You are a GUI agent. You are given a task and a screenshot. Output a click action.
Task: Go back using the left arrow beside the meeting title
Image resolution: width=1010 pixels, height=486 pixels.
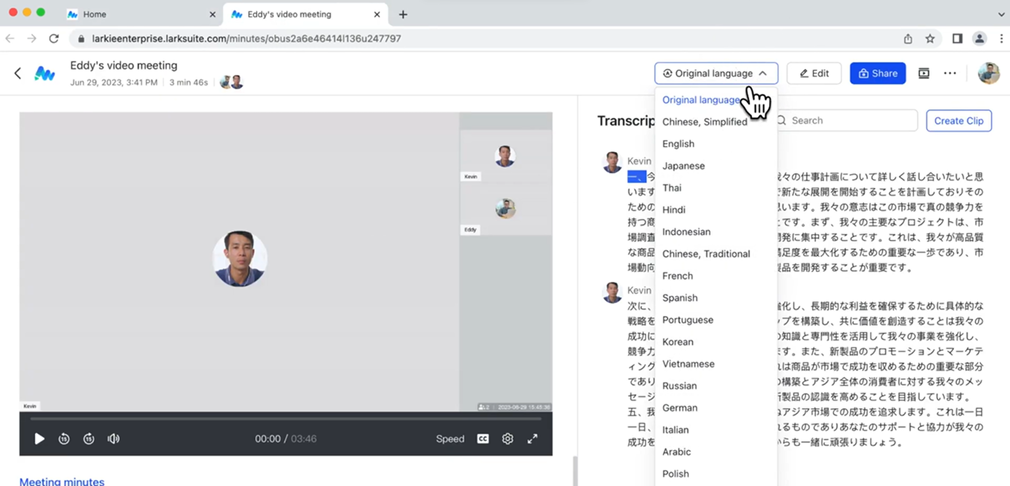pos(18,73)
